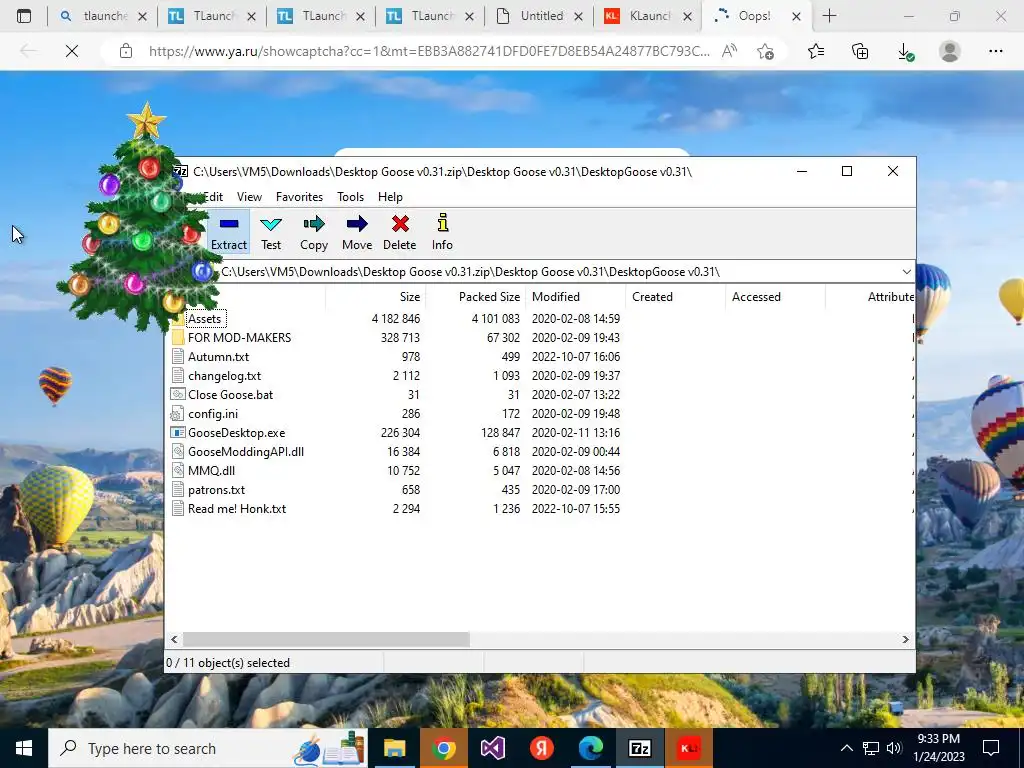Close the Oops! browser tab
The image size is (1024, 768).
pos(796,17)
